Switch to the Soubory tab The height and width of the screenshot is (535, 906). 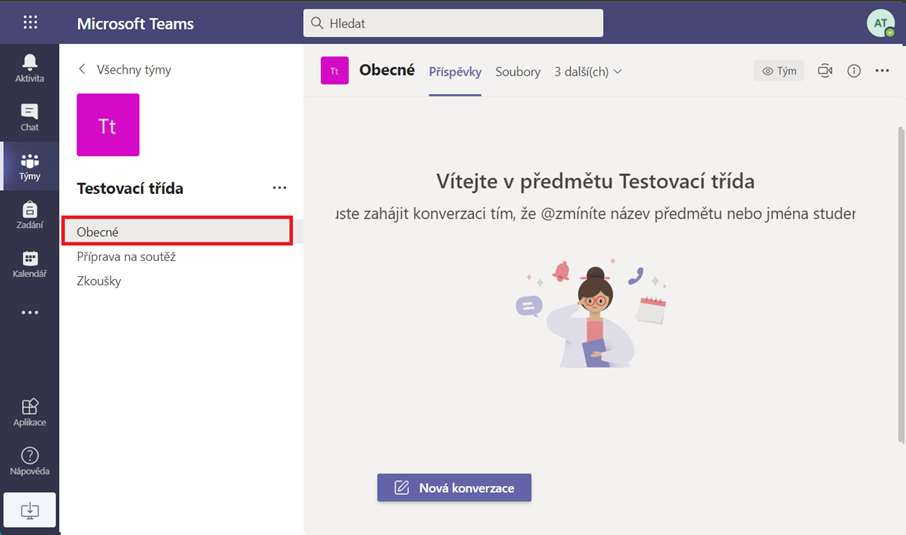[x=518, y=72]
